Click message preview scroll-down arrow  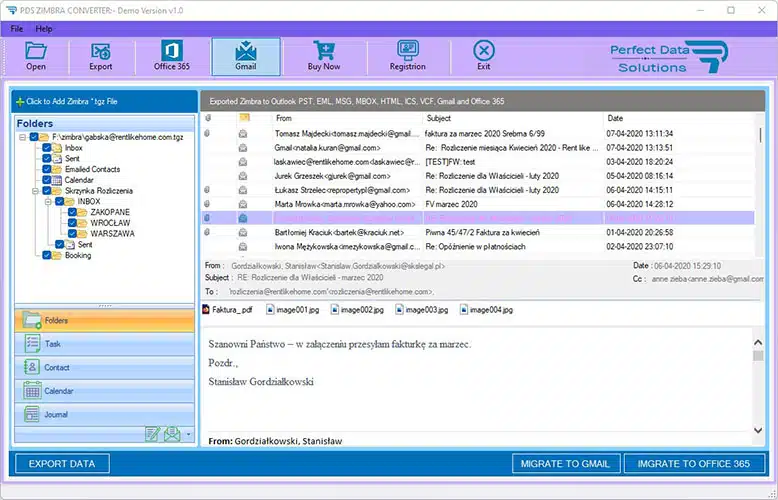click(x=758, y=430)
